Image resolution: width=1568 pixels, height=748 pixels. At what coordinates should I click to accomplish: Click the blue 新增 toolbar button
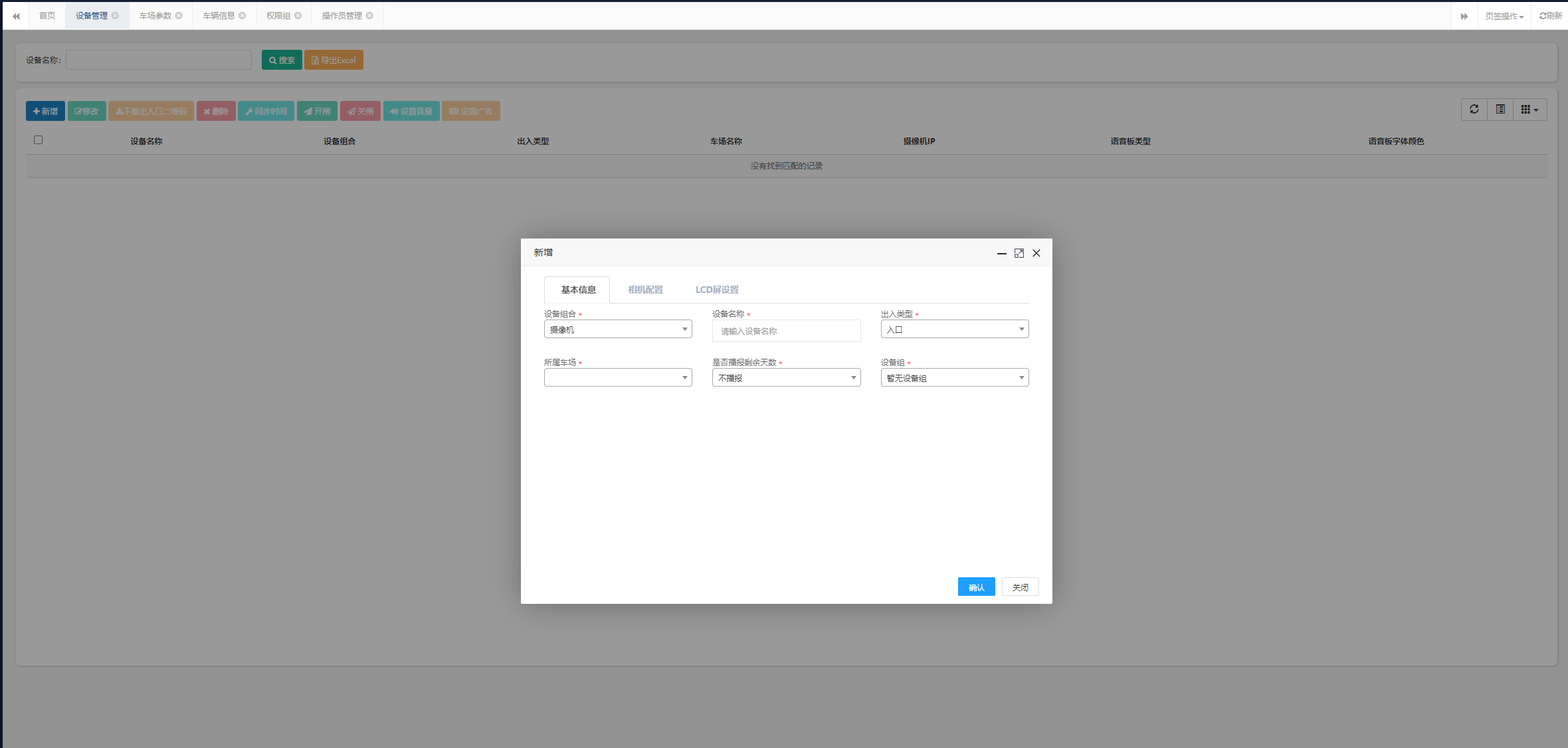45,111
